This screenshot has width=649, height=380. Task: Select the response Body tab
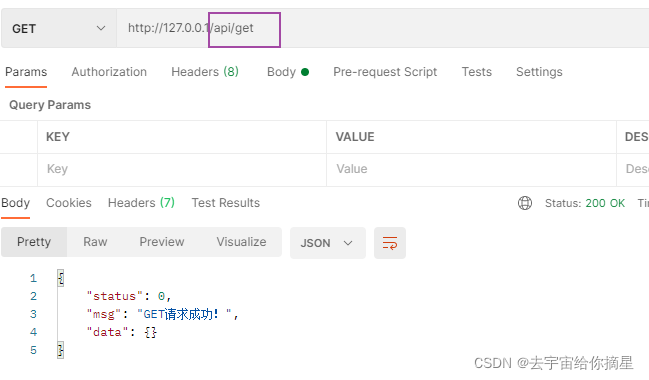tap(15, 203)
